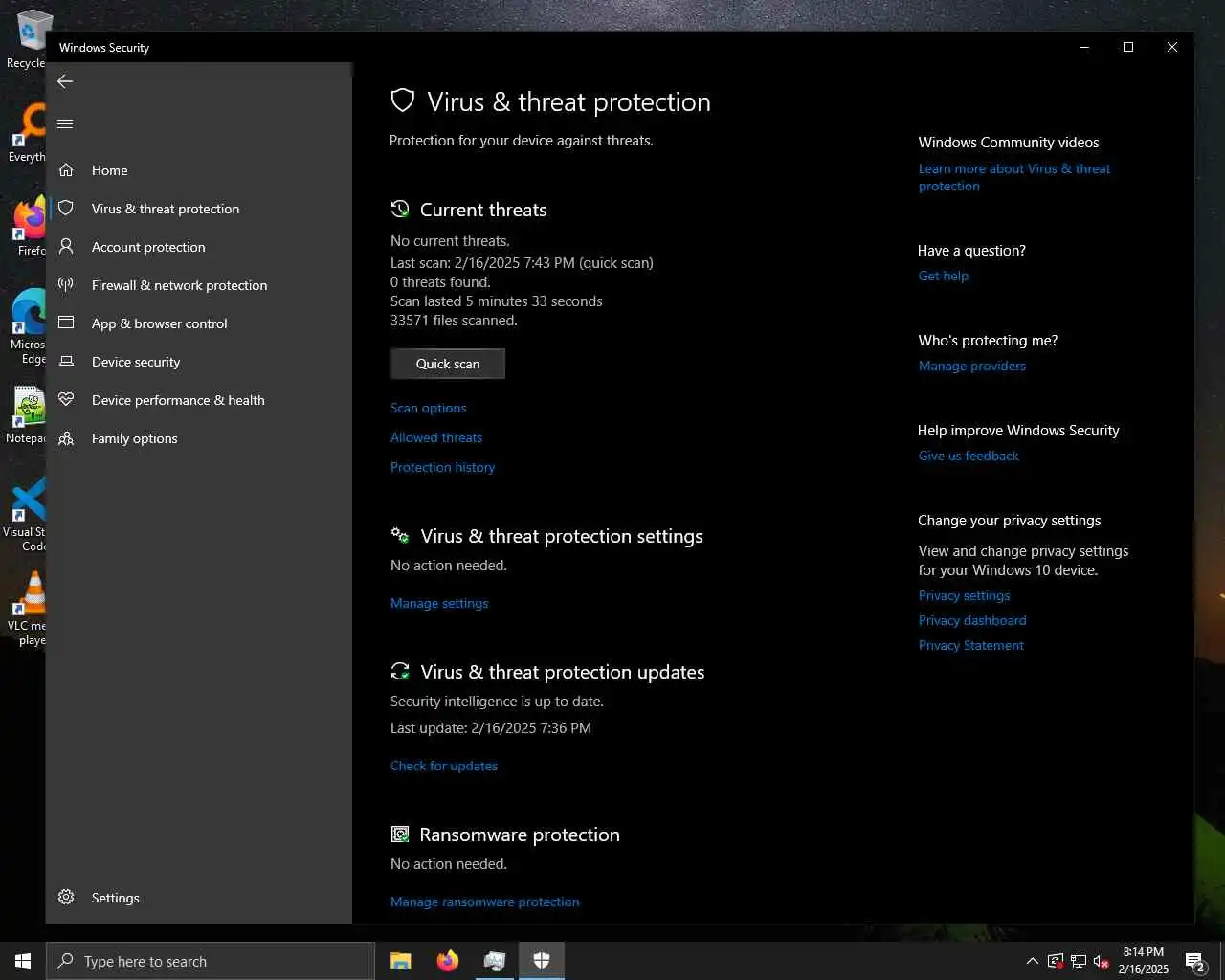This screenshot has width=1225, height=980.
Task: Click the Home house icon
Action: 66,170
